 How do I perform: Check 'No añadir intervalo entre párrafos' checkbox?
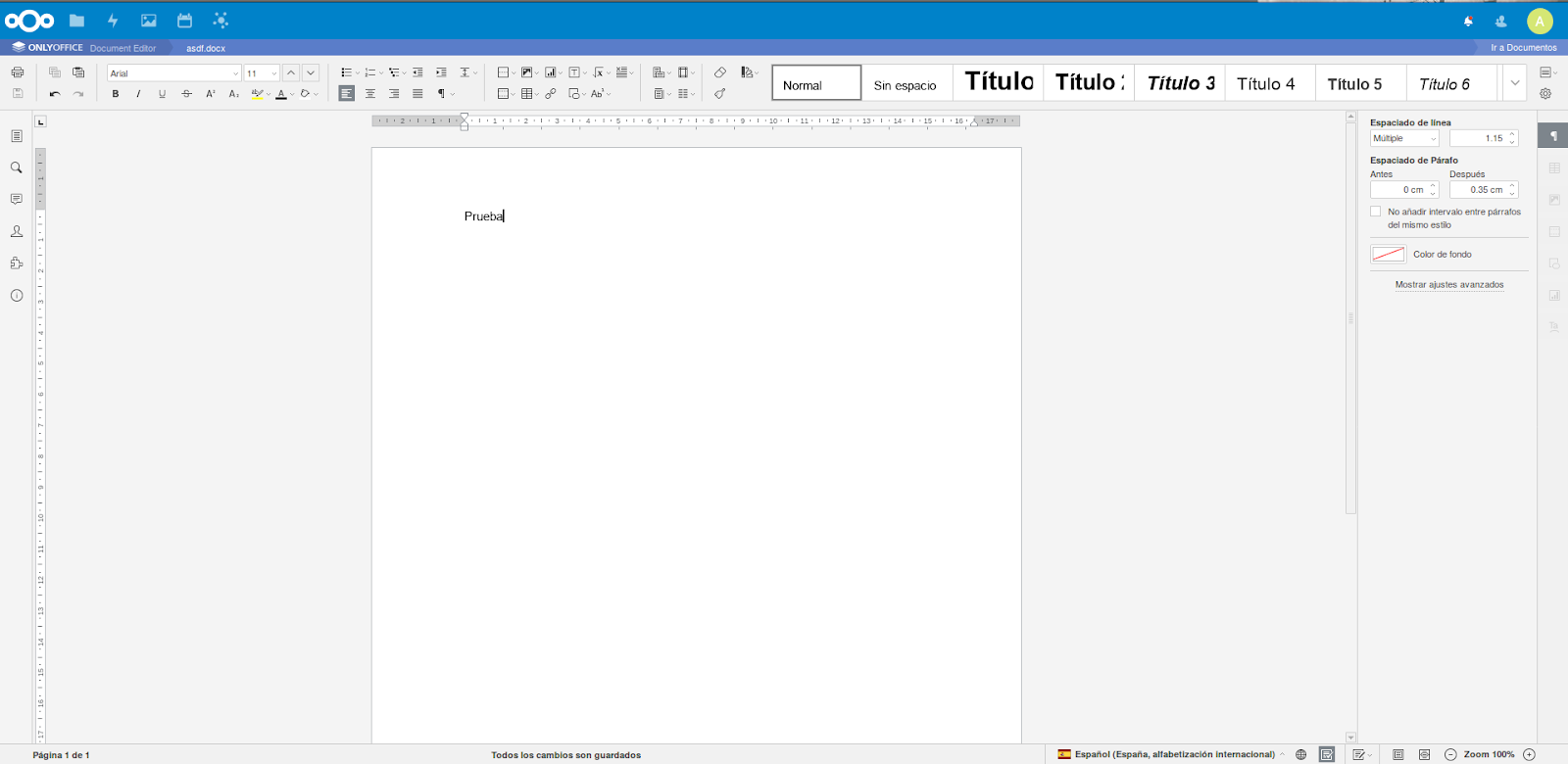1376,212
